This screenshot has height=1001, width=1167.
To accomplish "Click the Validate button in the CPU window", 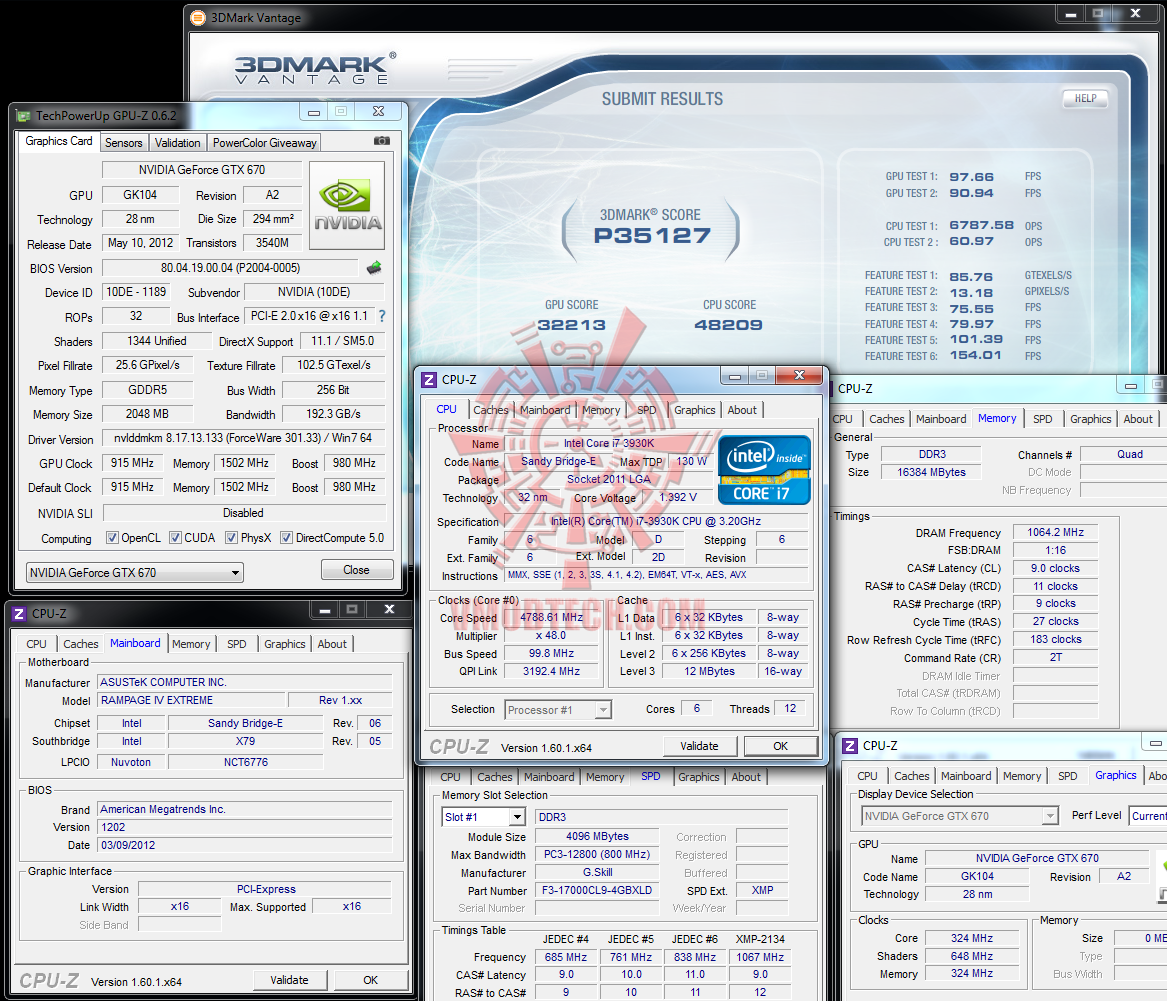I will (x=700, y=746).
